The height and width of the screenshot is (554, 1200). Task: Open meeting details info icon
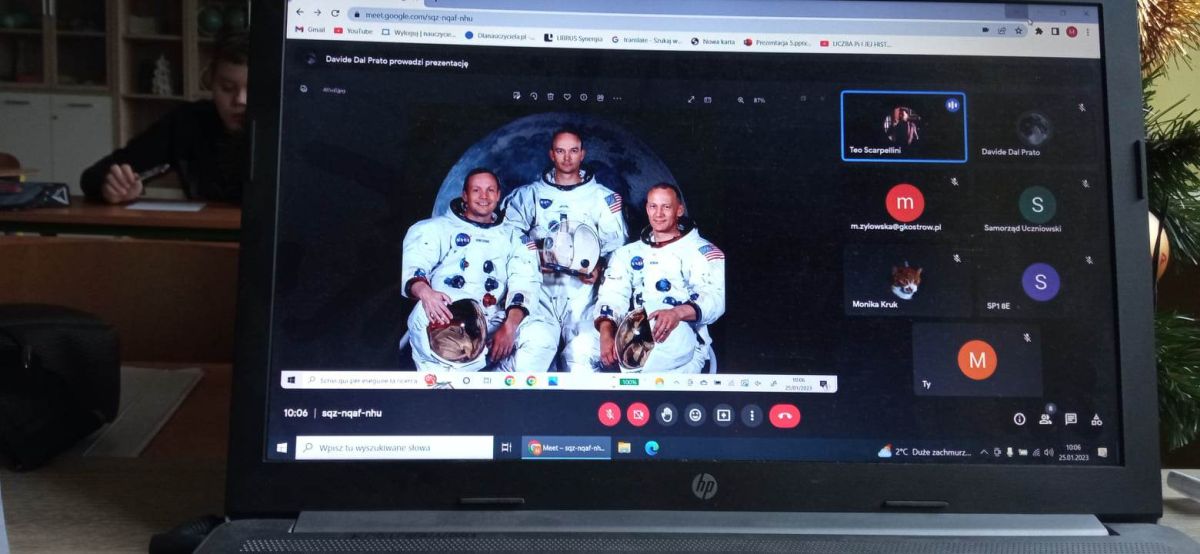[1019, 420]
